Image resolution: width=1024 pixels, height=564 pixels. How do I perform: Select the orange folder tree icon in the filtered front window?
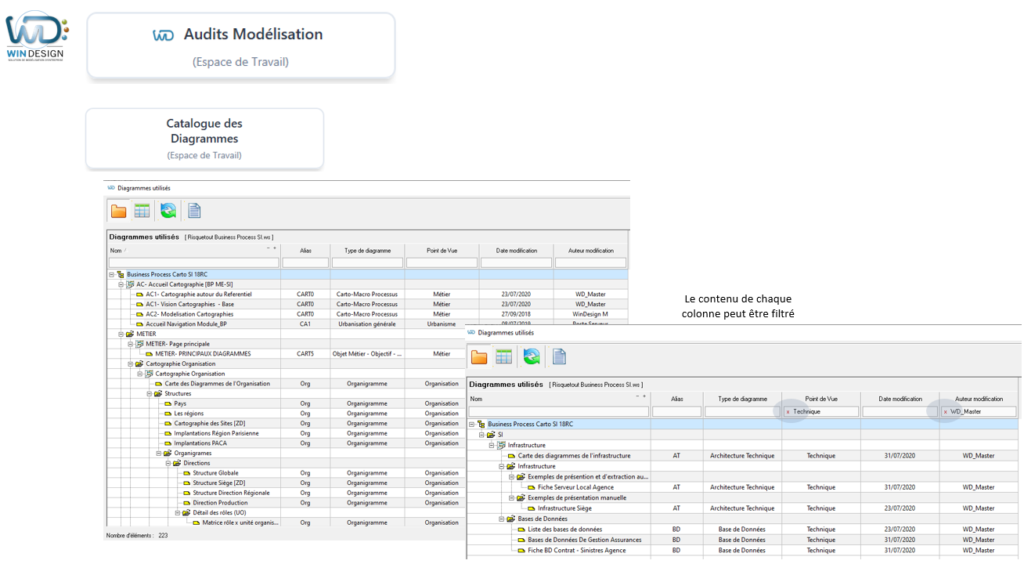479,356
